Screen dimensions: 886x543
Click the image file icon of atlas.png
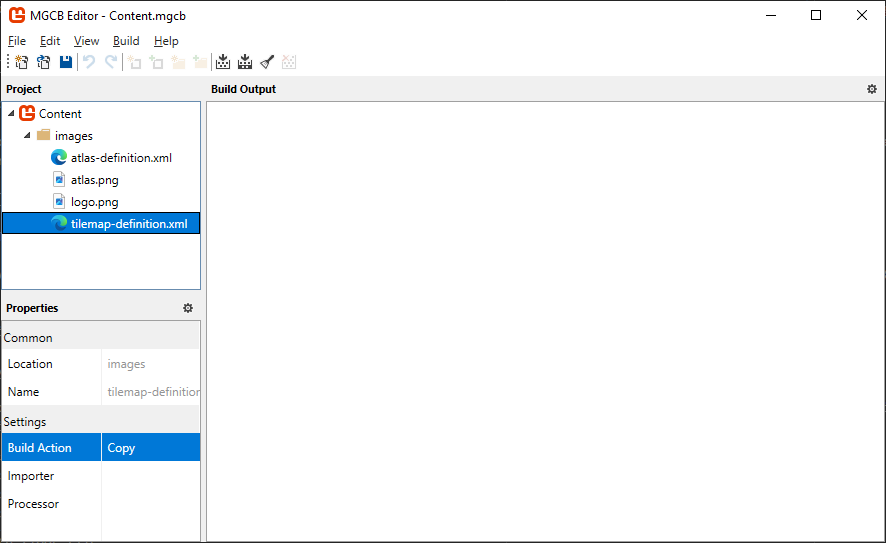[x=59, y=180]
